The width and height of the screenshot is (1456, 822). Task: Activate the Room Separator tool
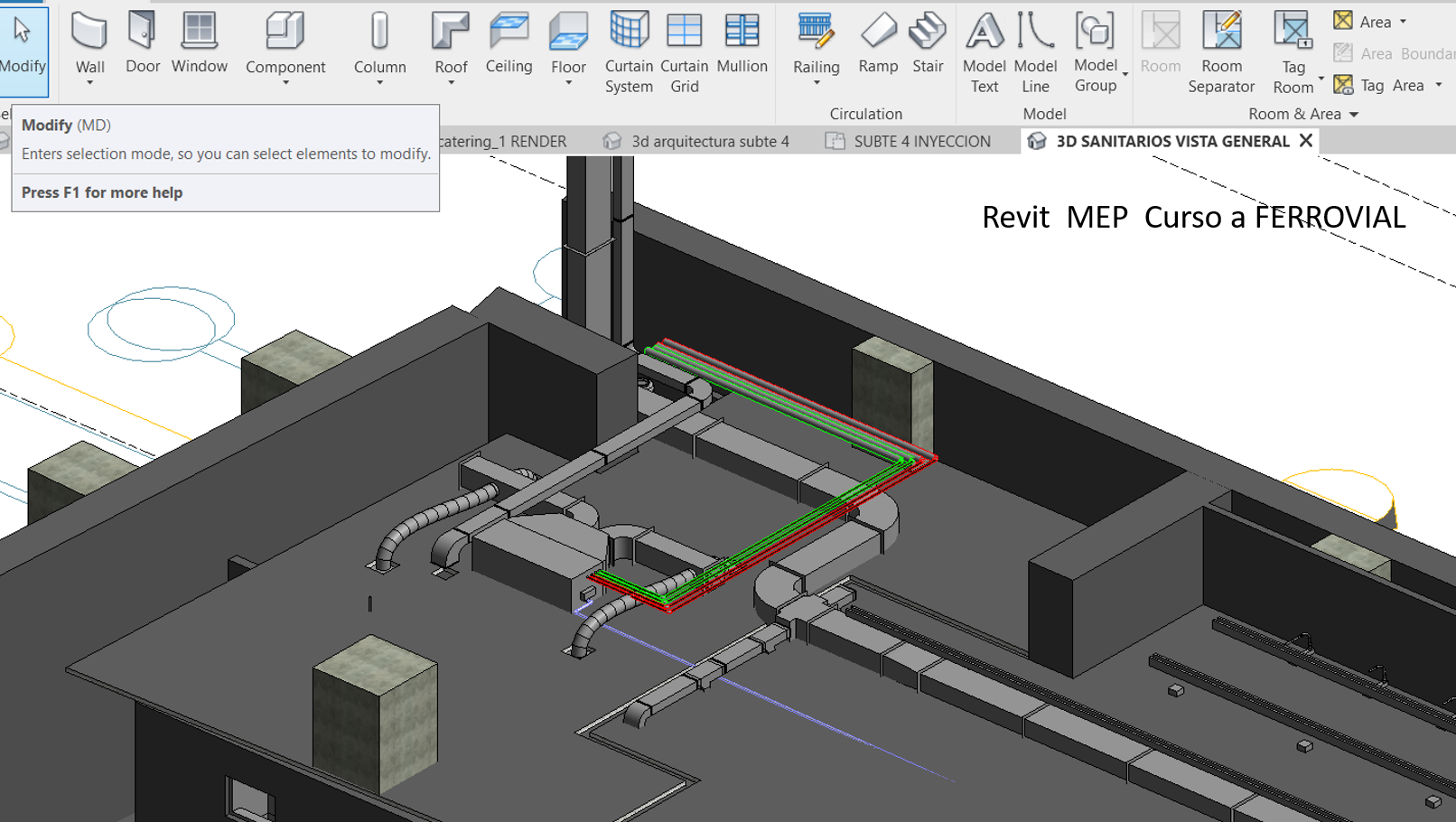point(1221,50)
